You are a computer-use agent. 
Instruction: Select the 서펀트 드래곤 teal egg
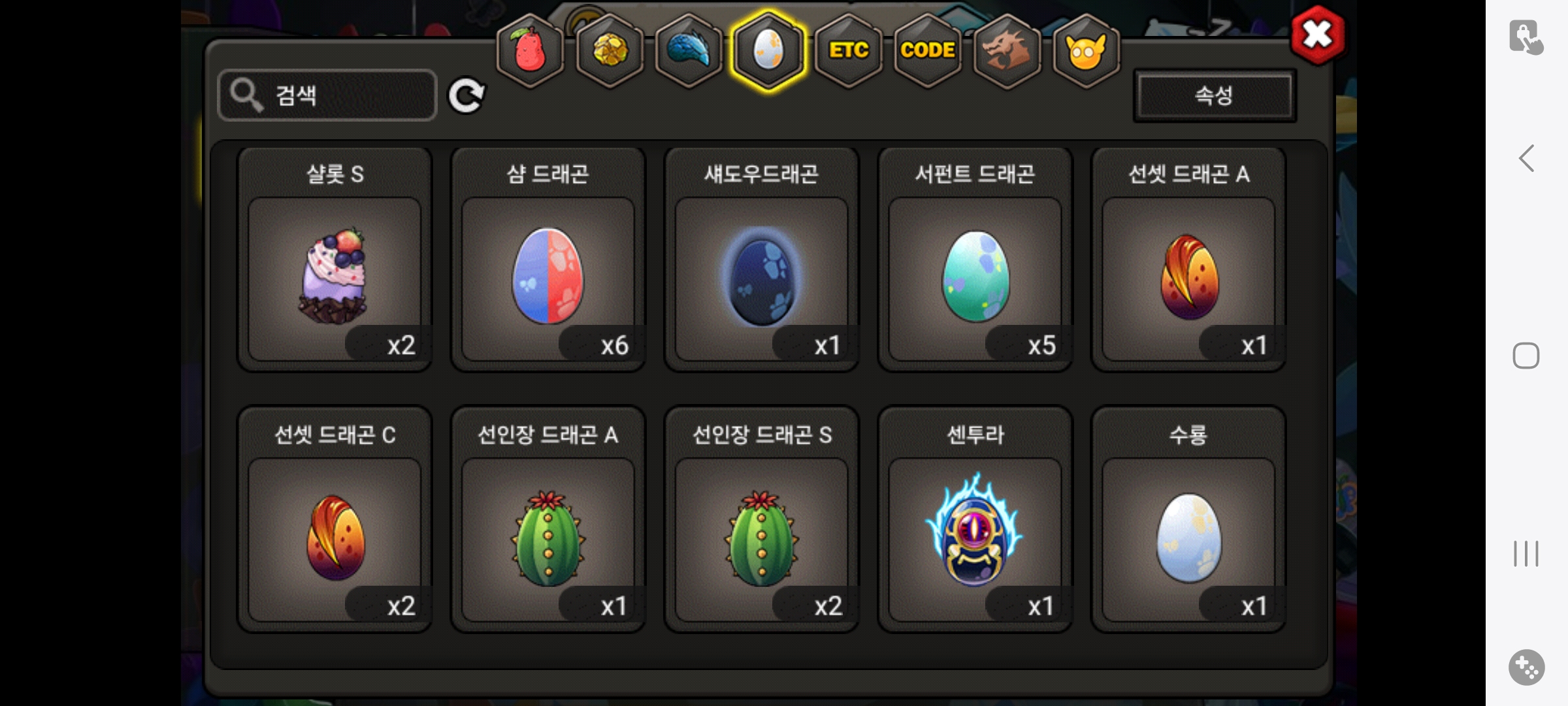tap(975, 260)
